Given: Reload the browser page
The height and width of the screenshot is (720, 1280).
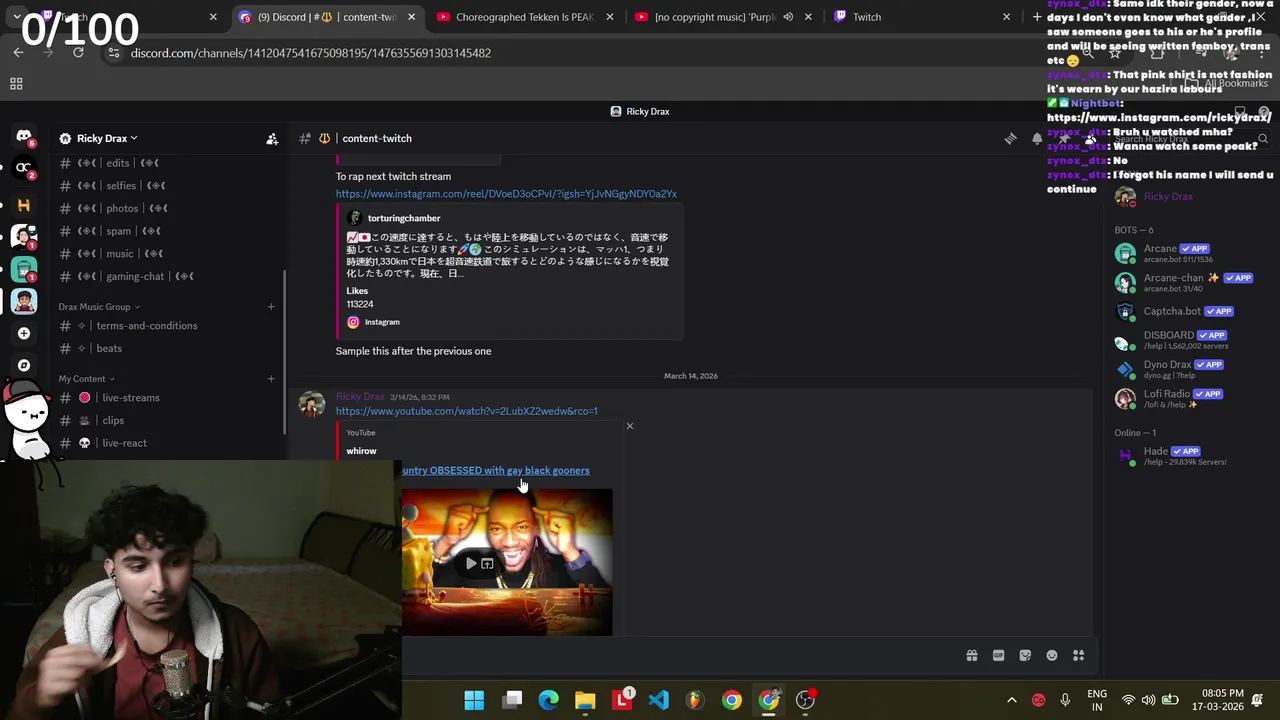Looking at the screenshot, I should coord(78,53).
